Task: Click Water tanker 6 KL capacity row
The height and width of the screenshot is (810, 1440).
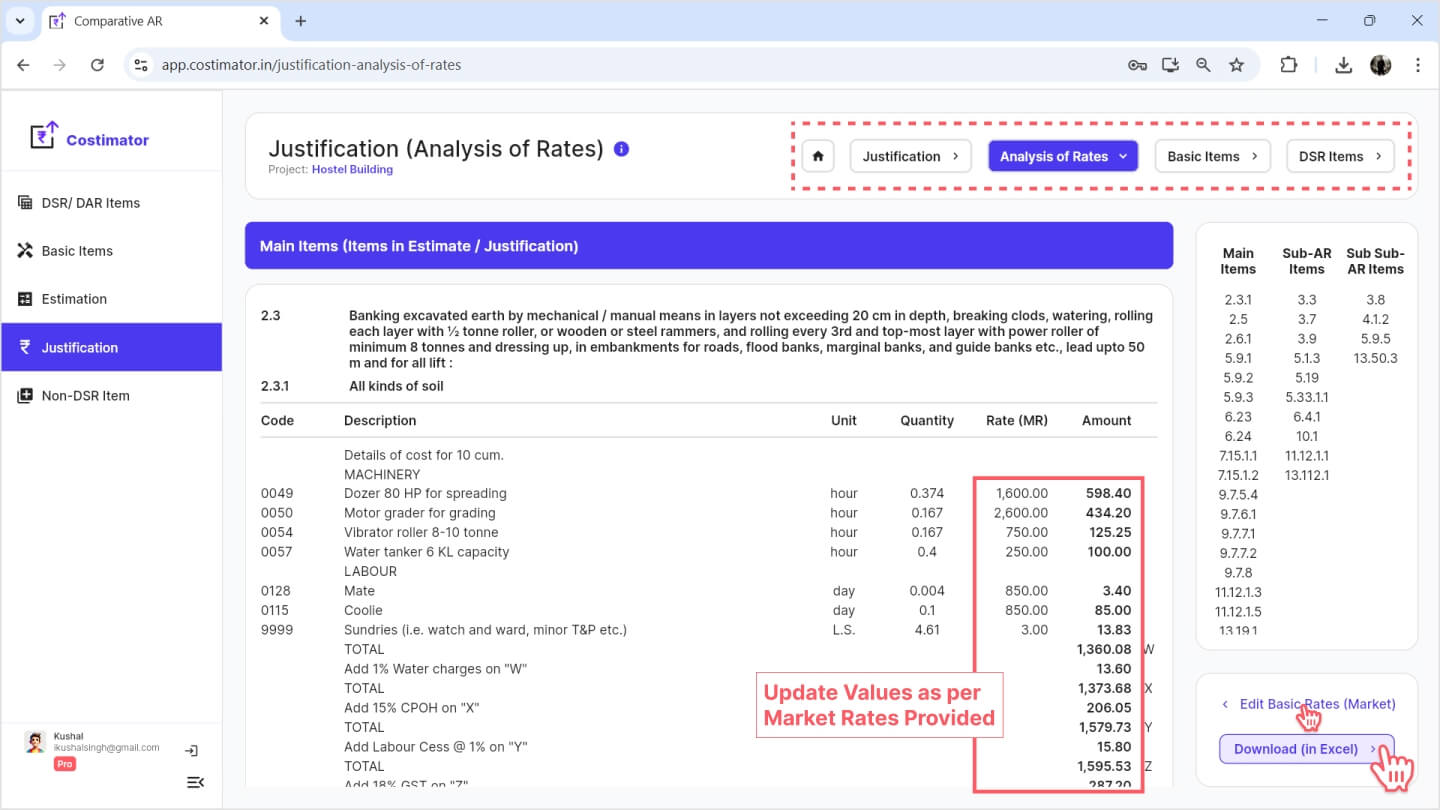Action: pos(709,552)
